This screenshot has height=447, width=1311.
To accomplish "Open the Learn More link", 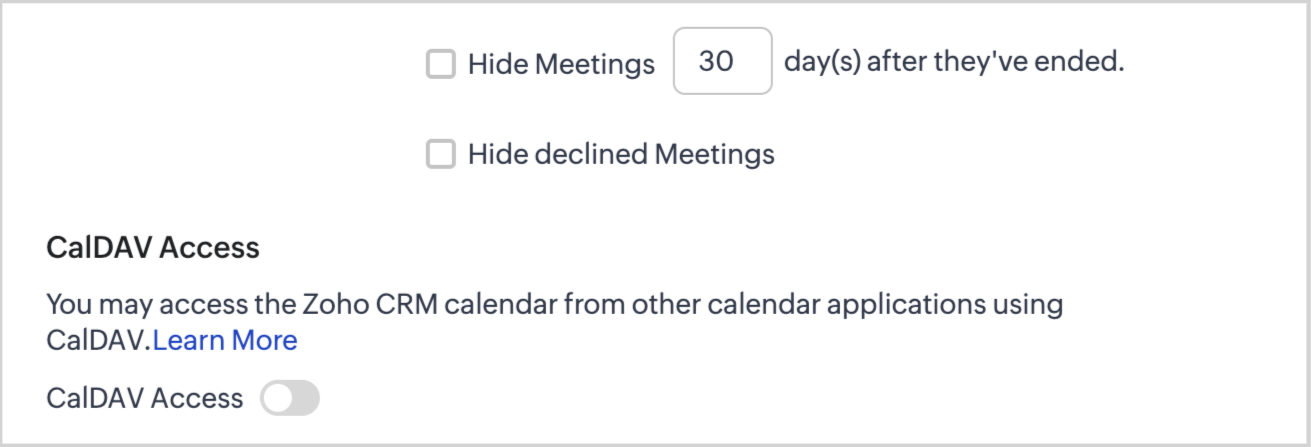I will click(225, 341).
